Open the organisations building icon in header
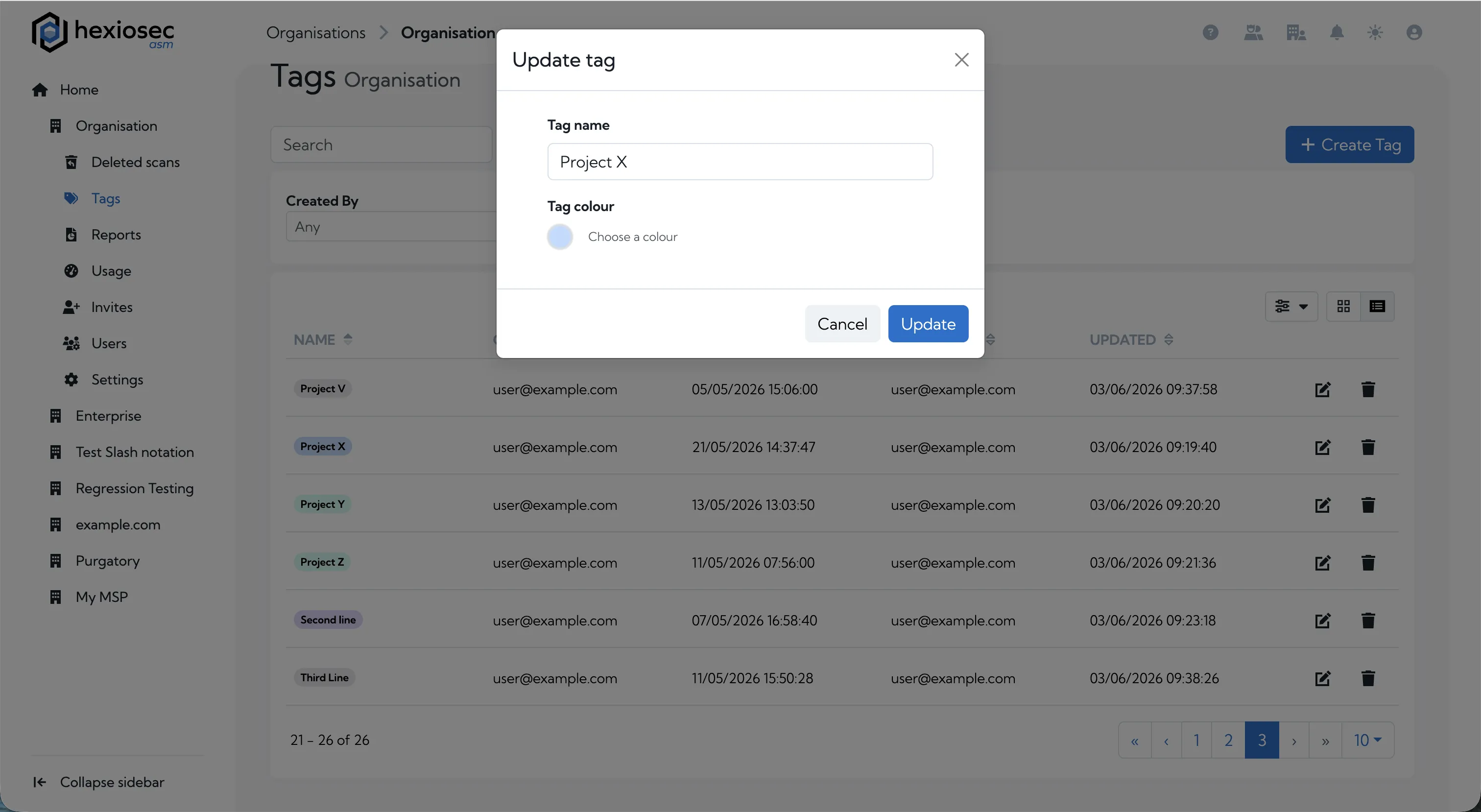This screenshot has height=812, width=1481. (x=1296, y=32)
